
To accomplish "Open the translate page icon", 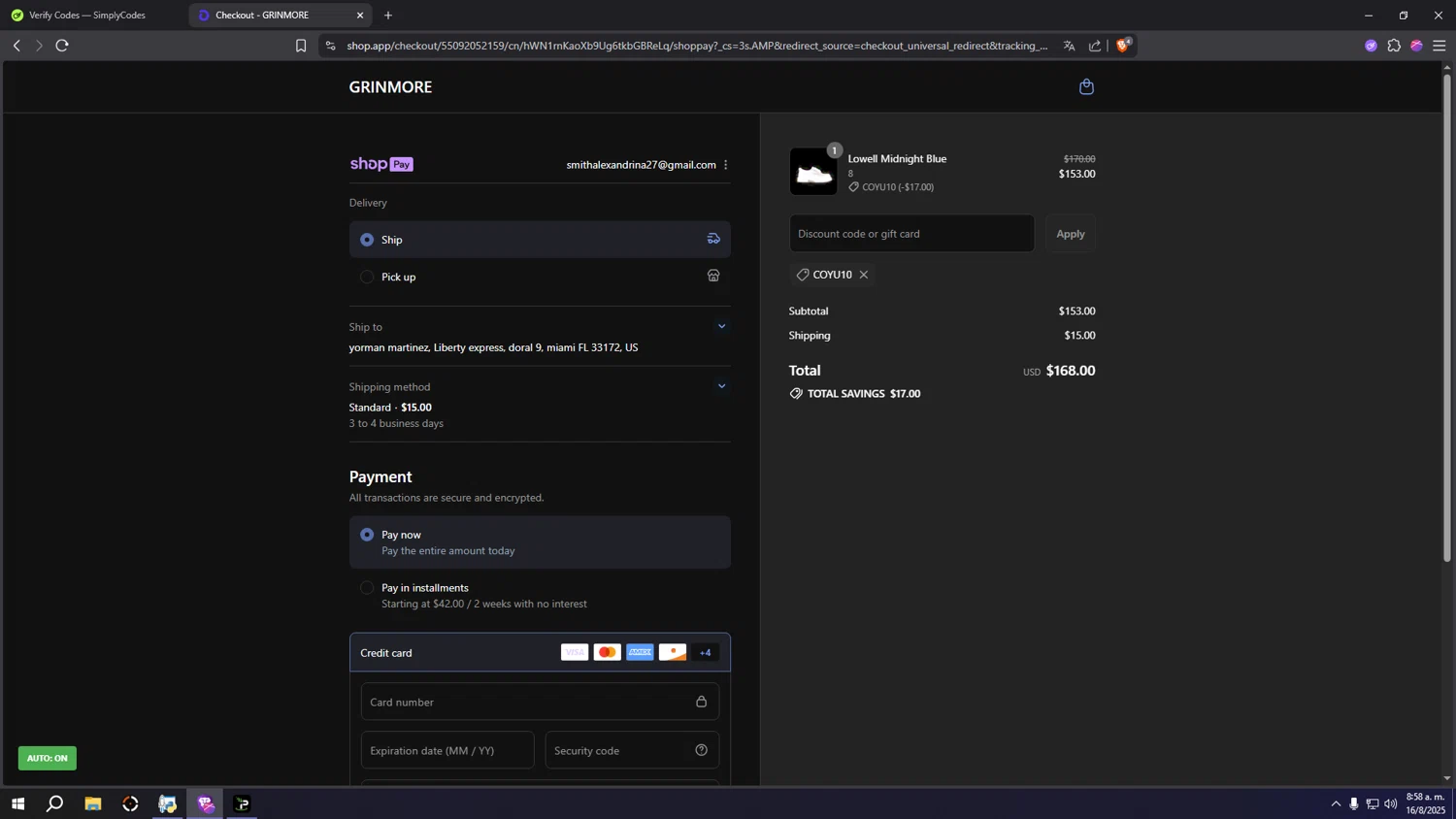I will click(x=1069, y=46).
